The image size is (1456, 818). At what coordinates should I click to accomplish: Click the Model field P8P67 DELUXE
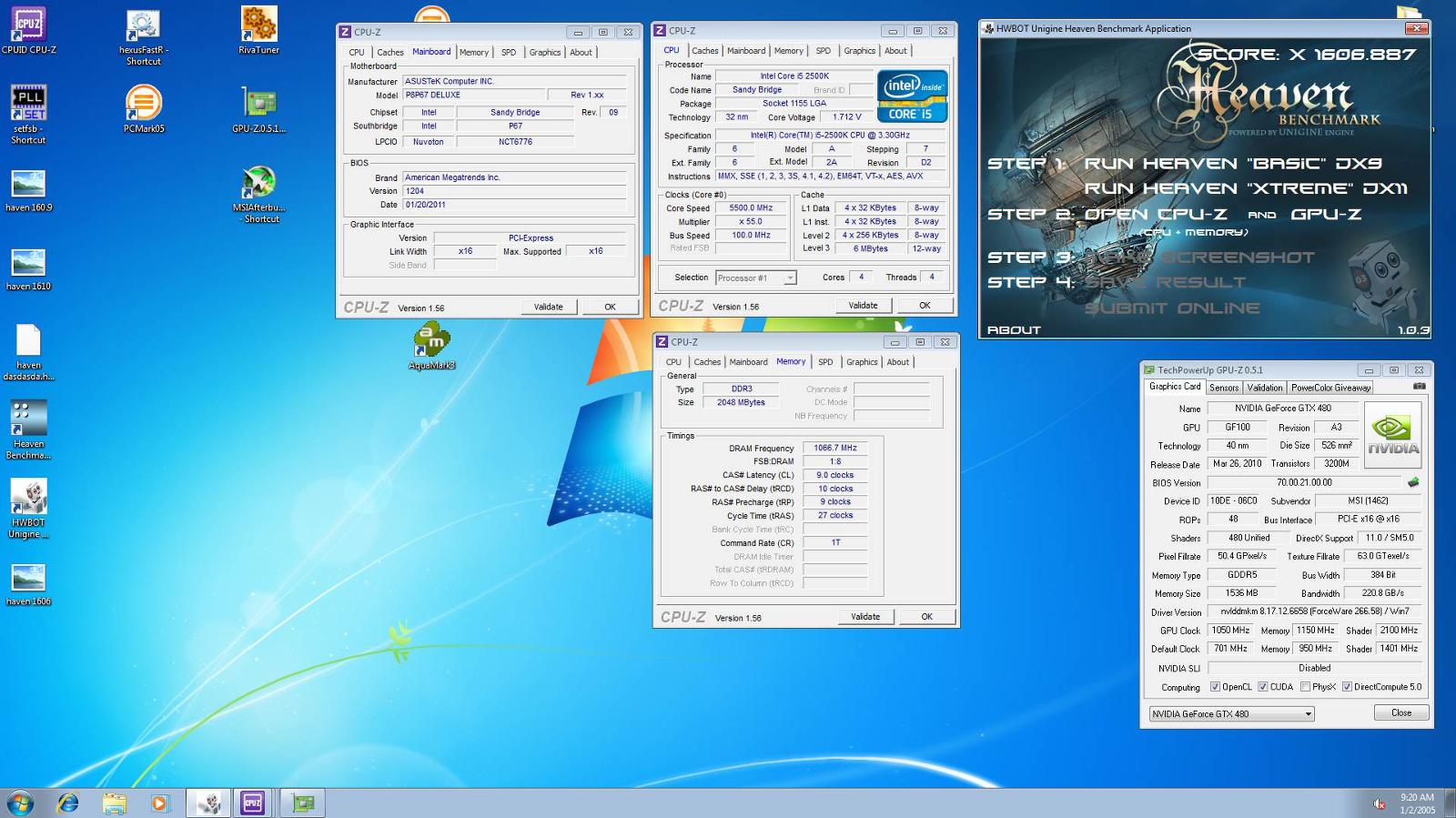pos(473,95)
